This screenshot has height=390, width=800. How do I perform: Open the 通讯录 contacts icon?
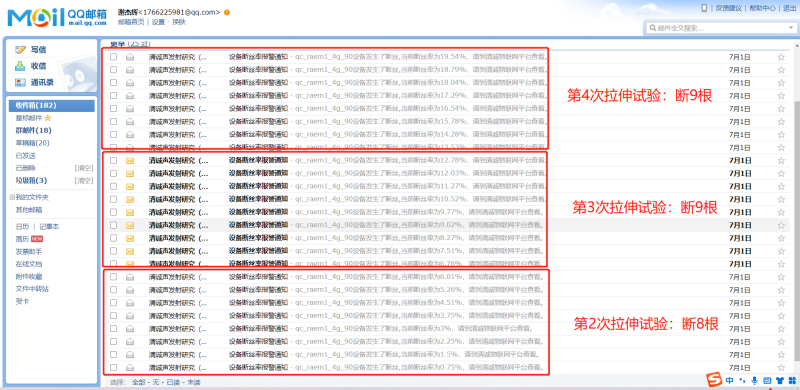point(20,82)
